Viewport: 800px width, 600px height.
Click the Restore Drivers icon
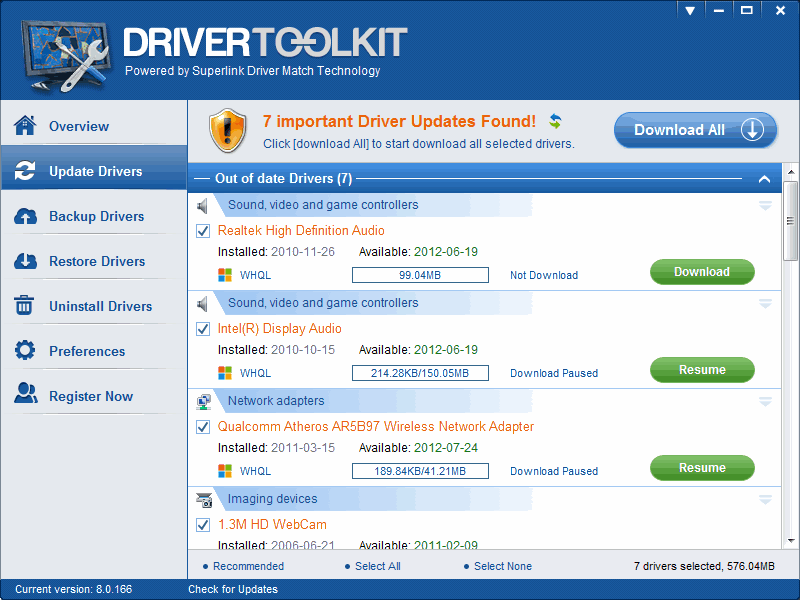click(x=25, y=262)
